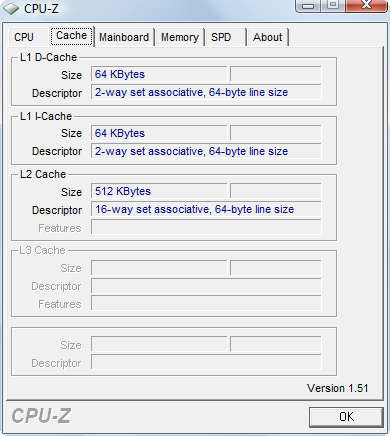This screenshot has width=390, height=436.
Task: Click the L1 D-Cache size field
Action: point(159,74)
